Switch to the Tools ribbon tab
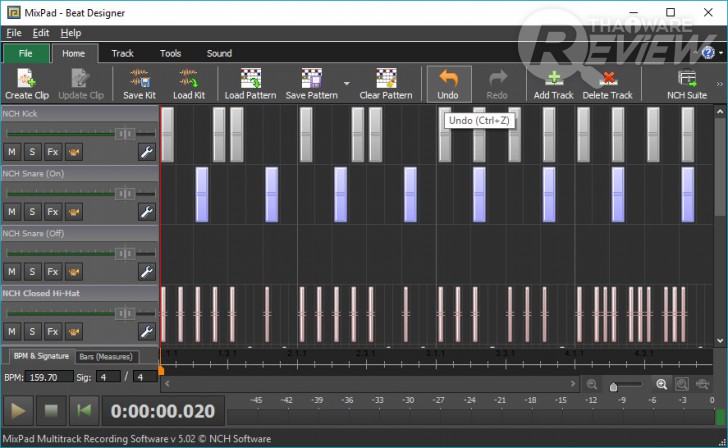The image size is (728, 448). tap(170, 53)
